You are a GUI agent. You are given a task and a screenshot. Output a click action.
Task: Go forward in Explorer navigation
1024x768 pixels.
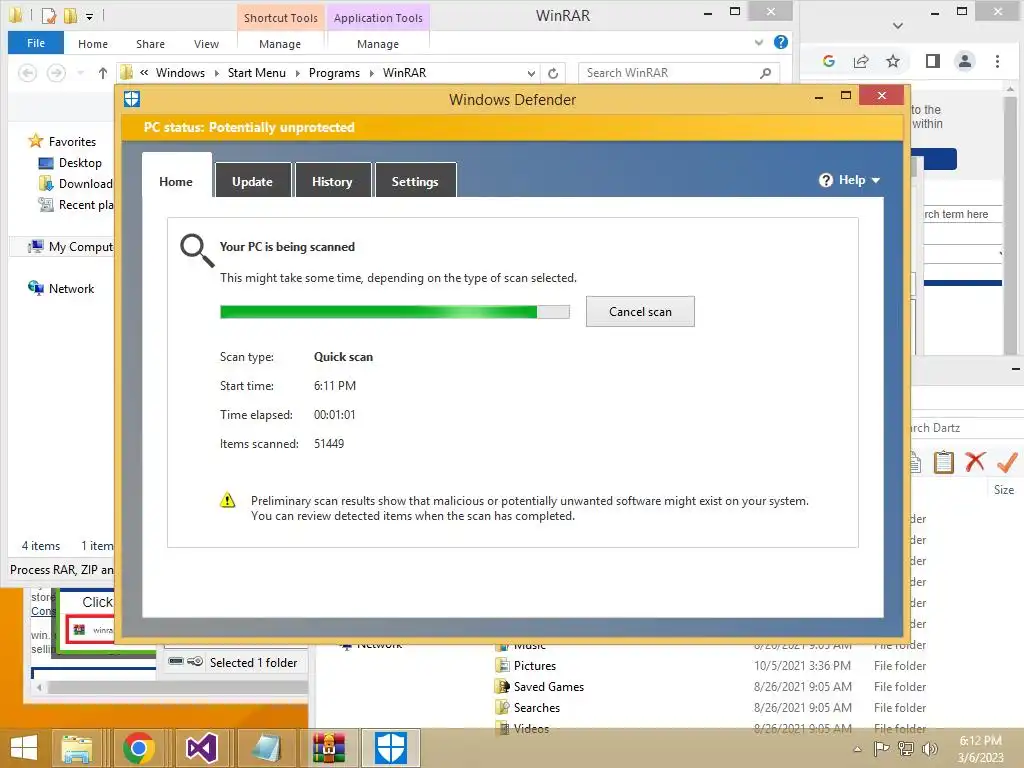click(57, 72)
